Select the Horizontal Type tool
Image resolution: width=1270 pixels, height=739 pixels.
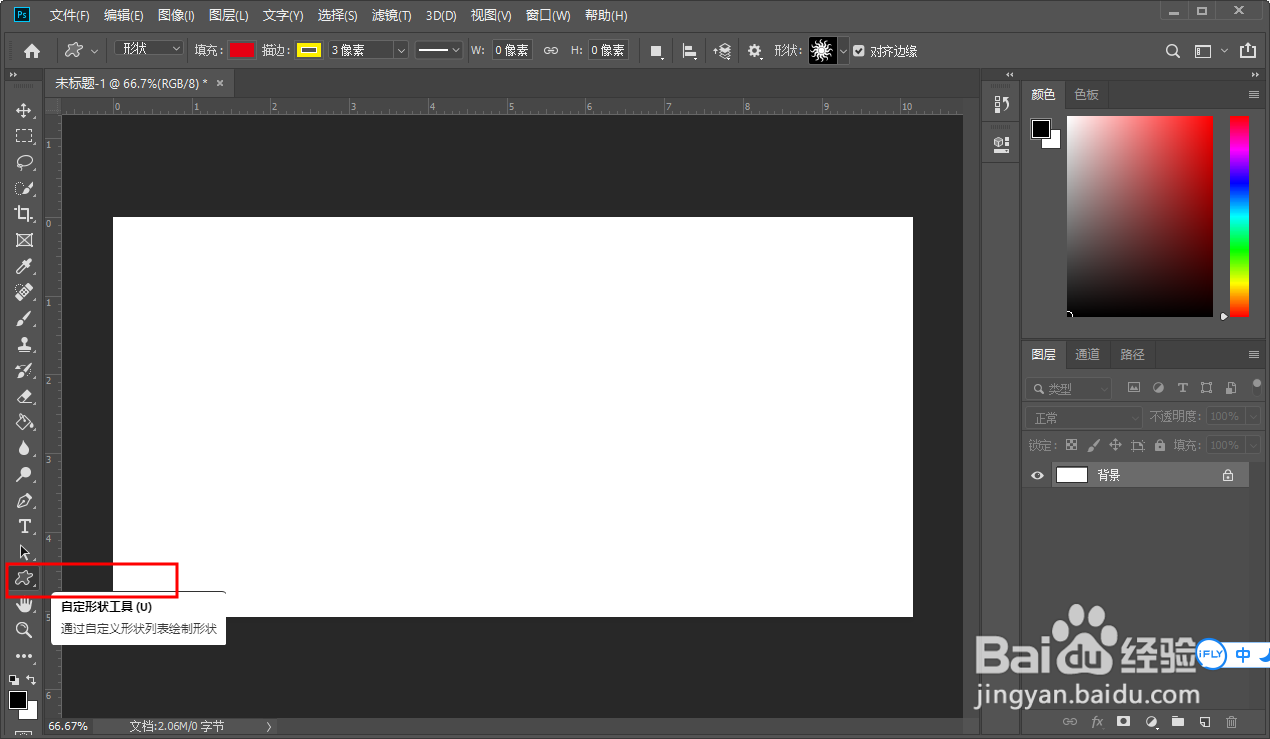click(x=24, y=526)
